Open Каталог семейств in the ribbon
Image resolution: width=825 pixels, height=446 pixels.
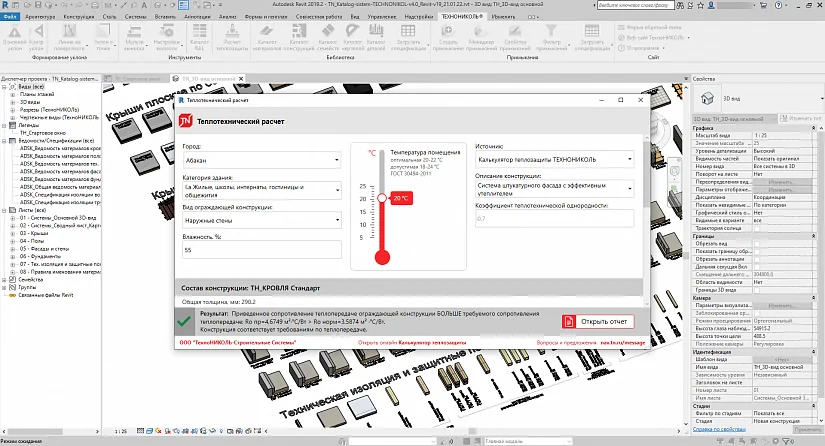coord(328,37)
